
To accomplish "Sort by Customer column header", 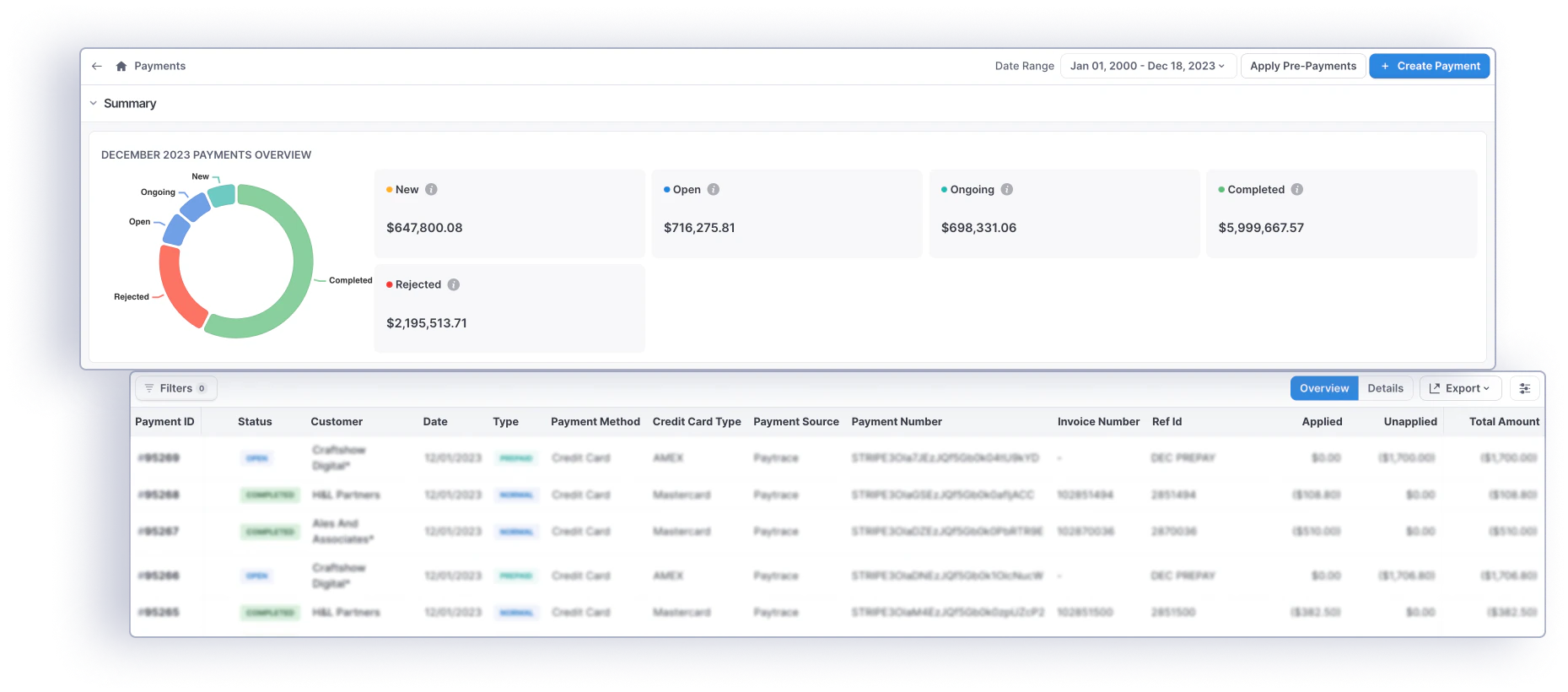I will (x=337, y=422).
